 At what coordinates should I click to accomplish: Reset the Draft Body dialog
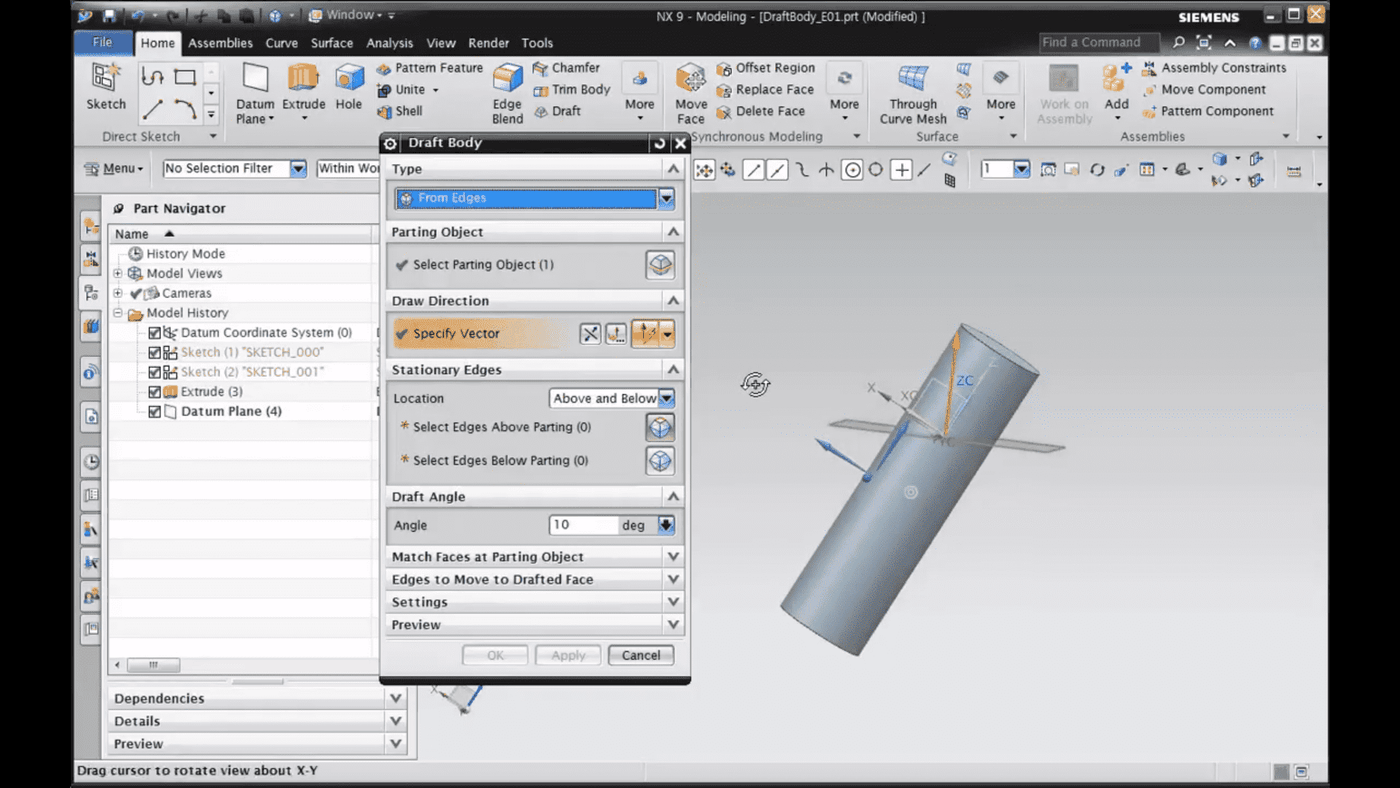point(659,143)
